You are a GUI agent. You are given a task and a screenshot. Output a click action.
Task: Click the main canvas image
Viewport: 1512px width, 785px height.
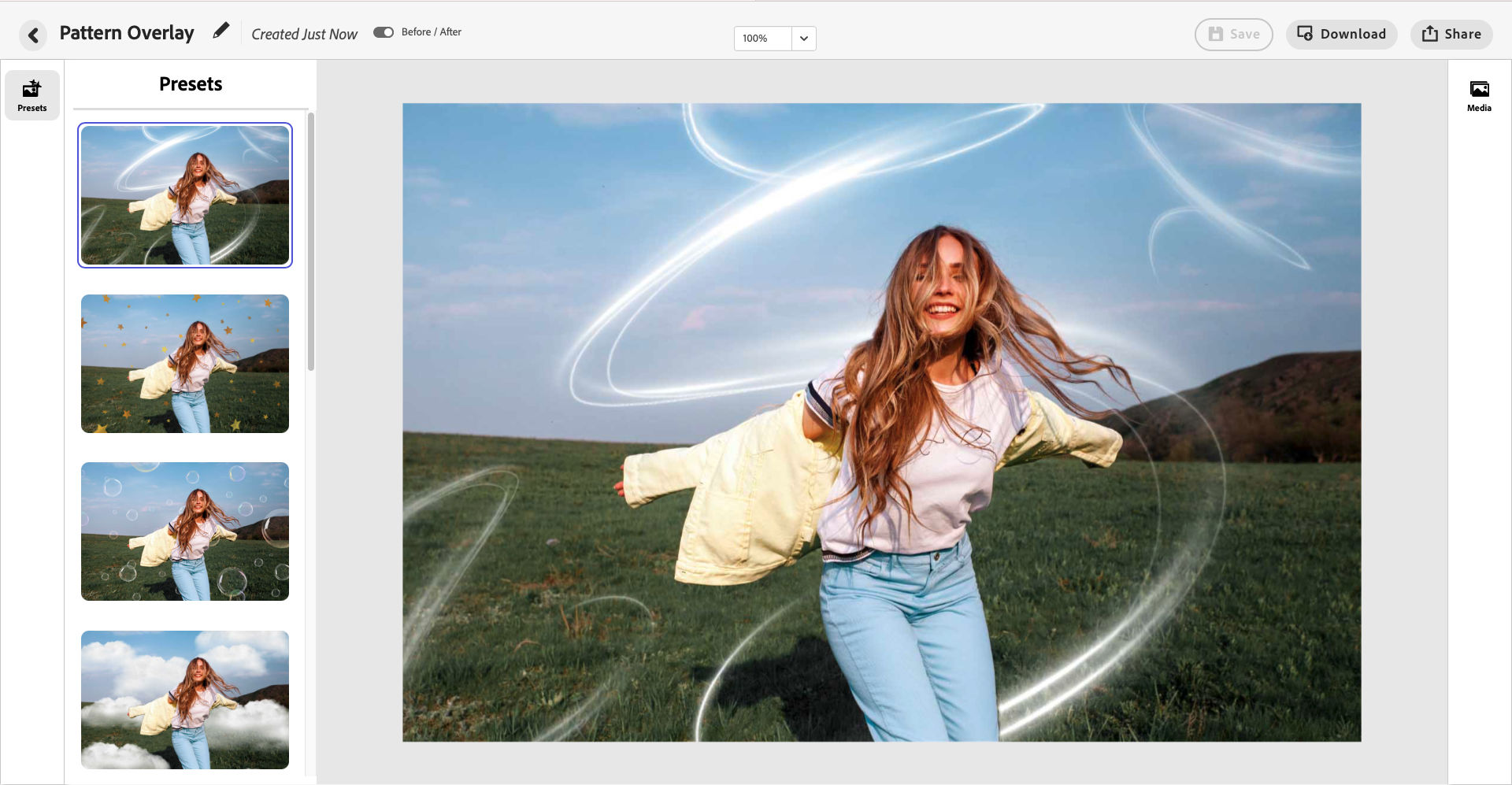882,422
